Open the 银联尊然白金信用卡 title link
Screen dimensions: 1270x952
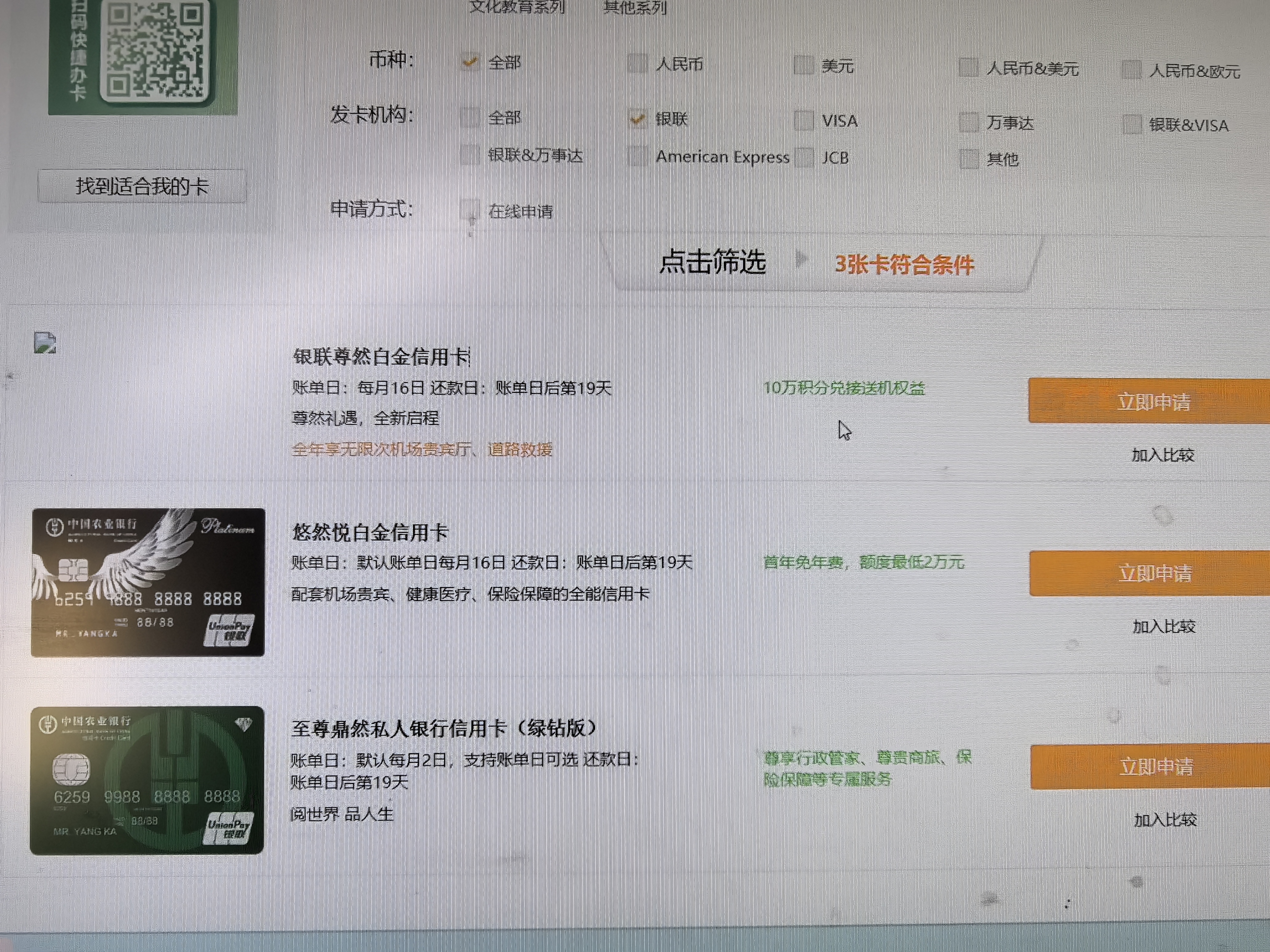pos(382,356)
